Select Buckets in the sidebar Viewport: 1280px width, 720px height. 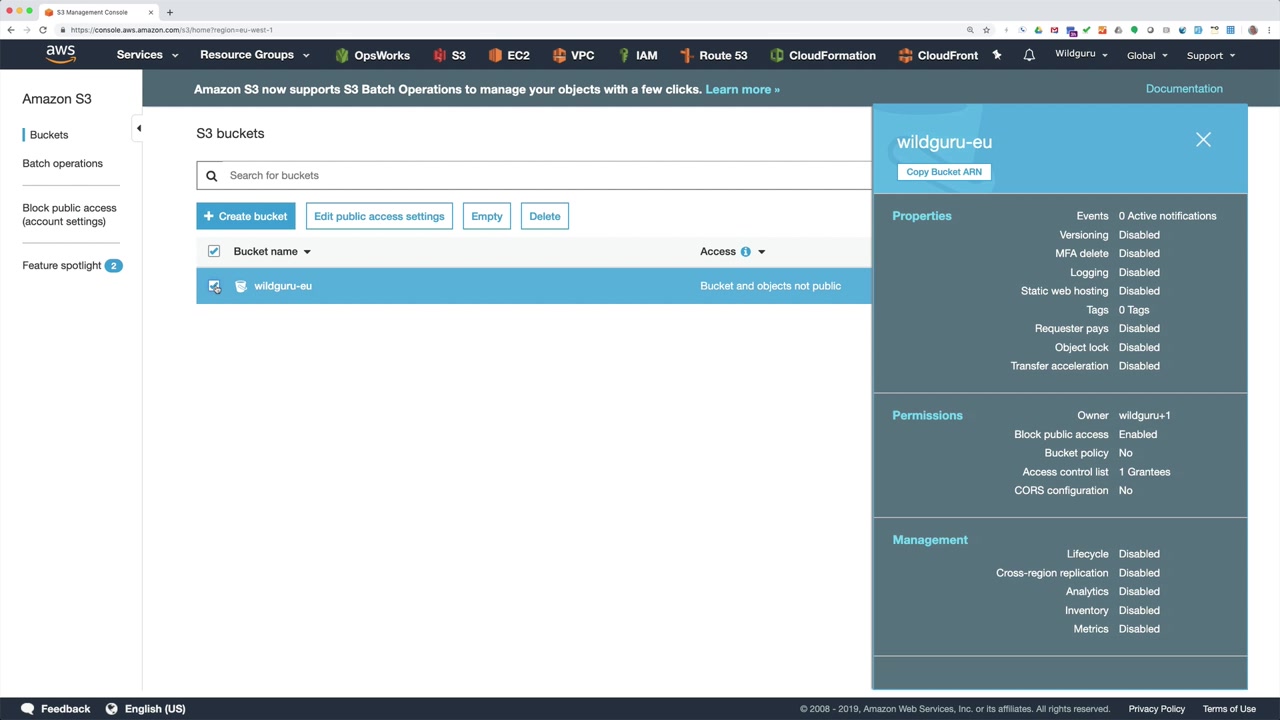click(49, 135)
